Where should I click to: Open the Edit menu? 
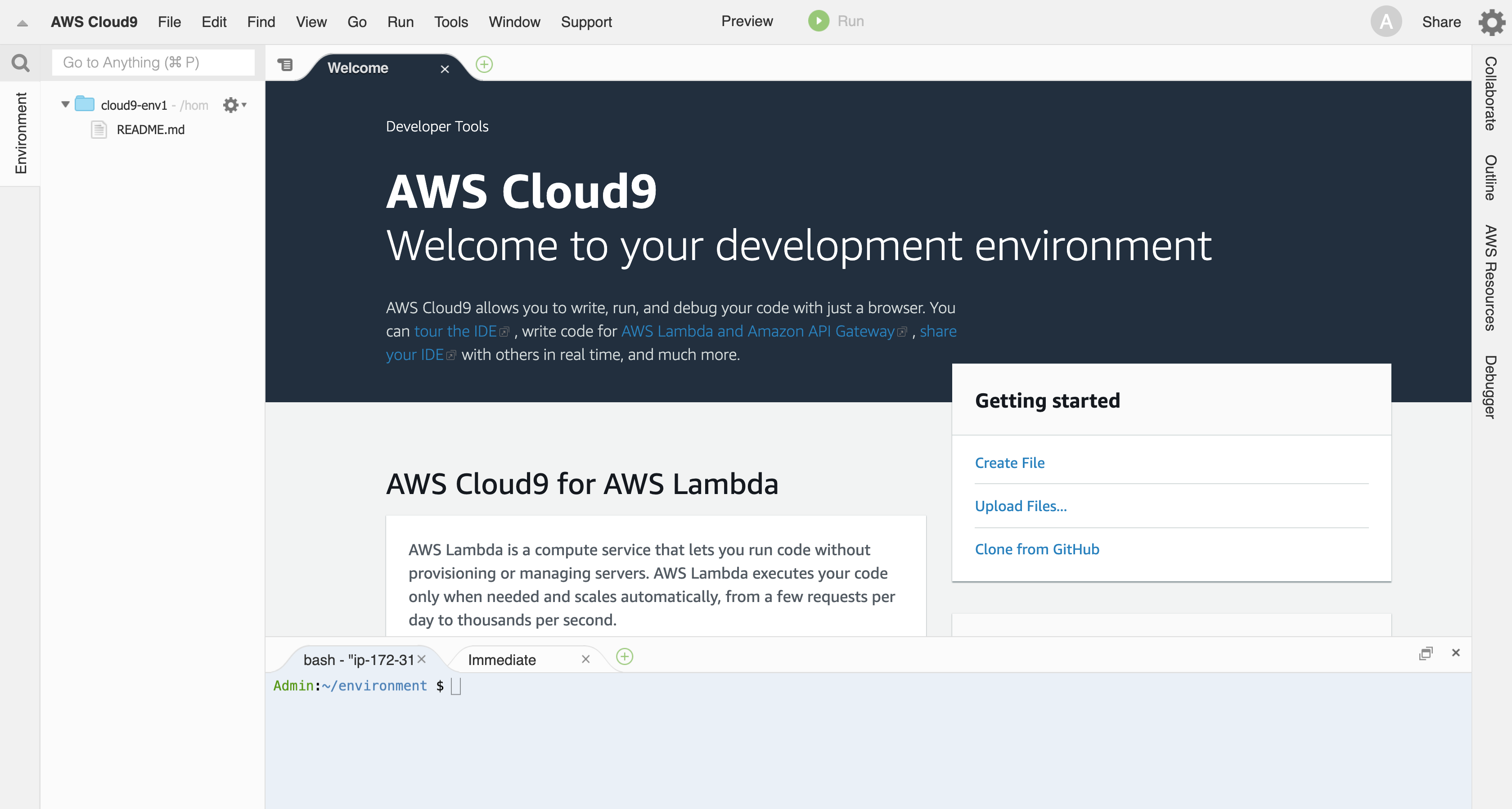click(x=214, y=22)
